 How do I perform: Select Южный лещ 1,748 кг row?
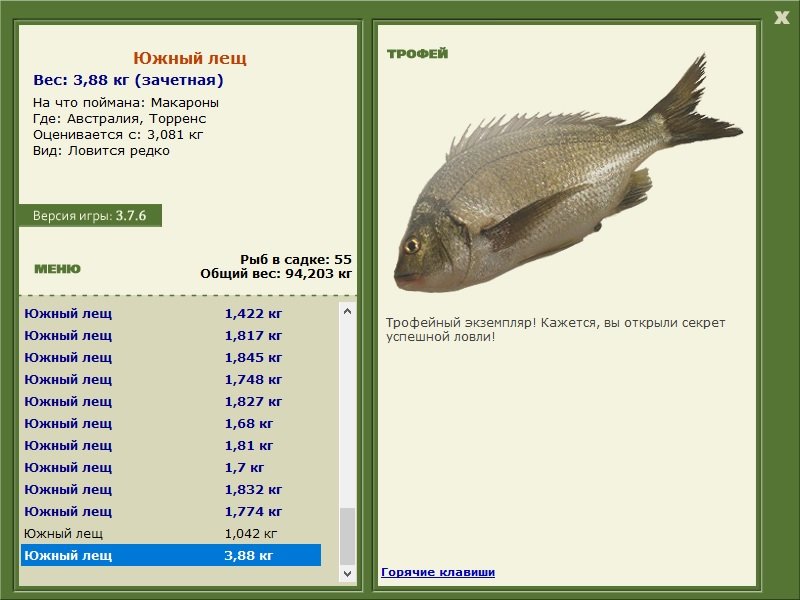pos(171,379)
